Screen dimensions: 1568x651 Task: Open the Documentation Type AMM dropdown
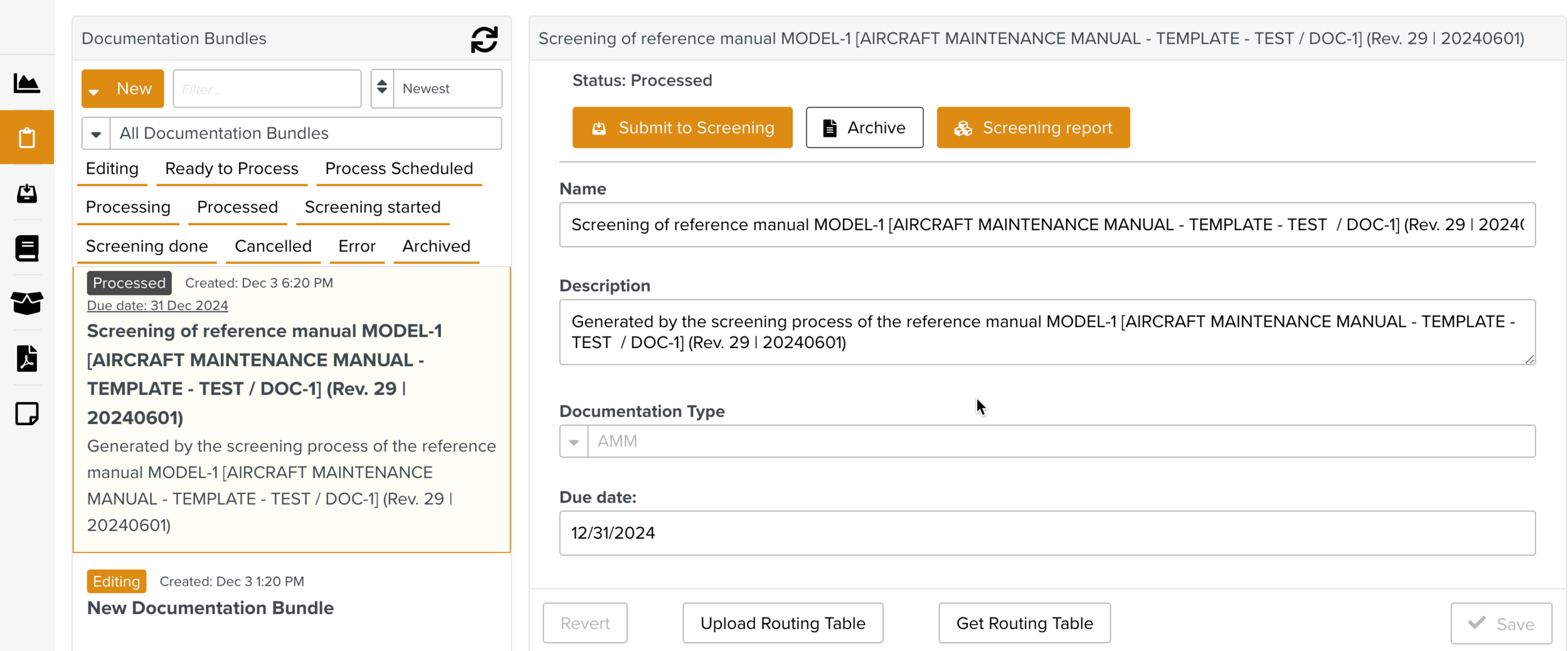pos(1047,441)
